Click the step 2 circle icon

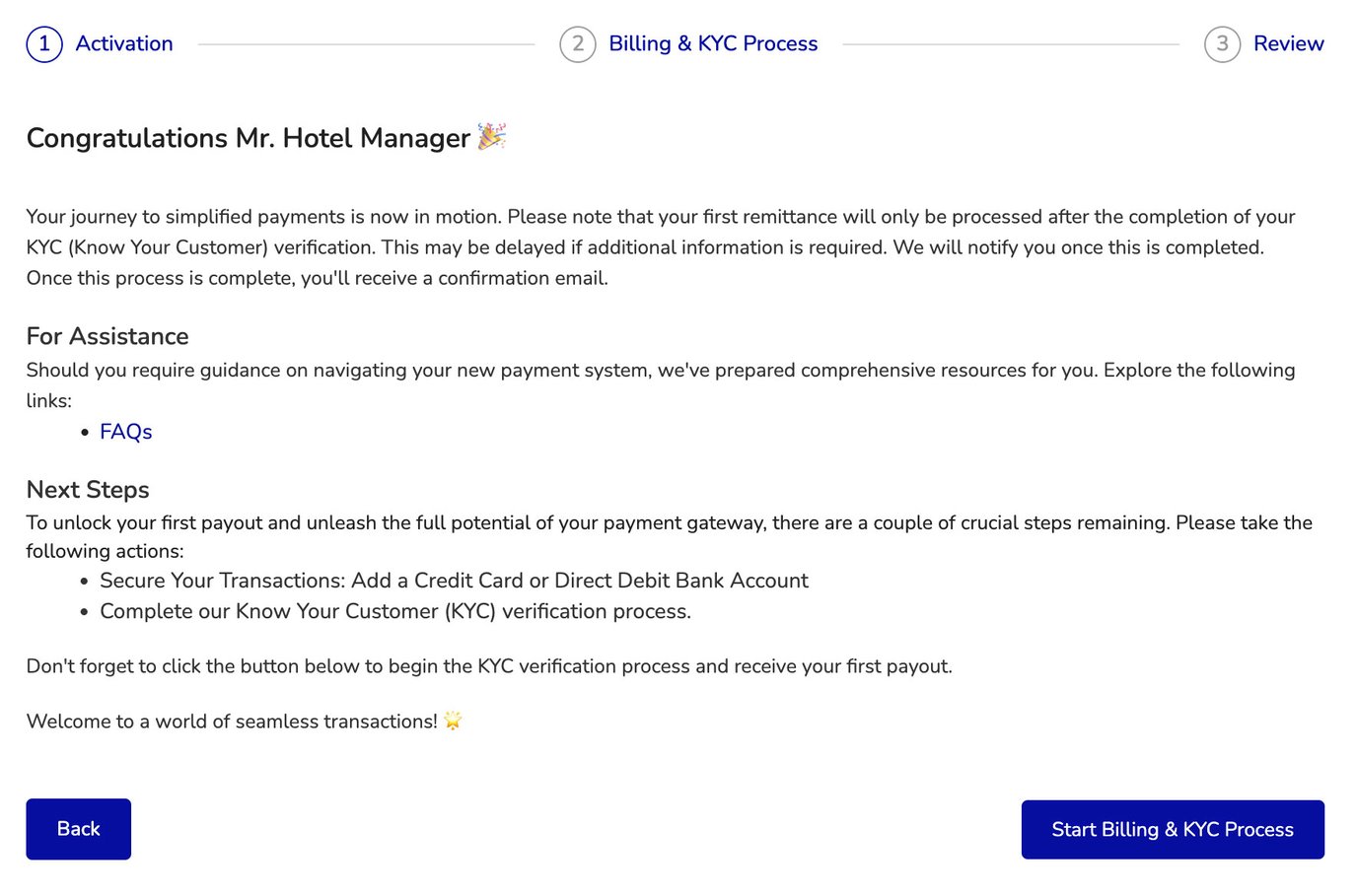(x=577, y=43)
